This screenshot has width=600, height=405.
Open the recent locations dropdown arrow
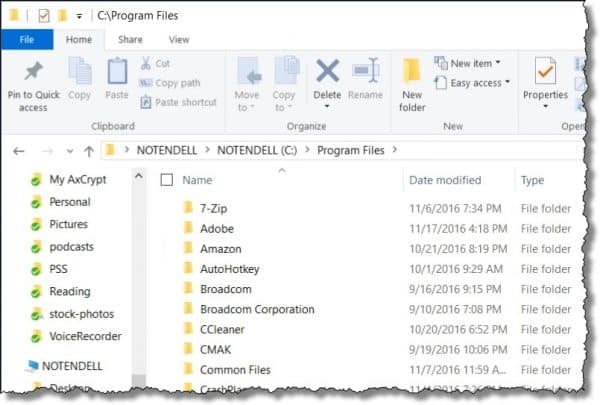pyautogui.click(x=70, y=152)
